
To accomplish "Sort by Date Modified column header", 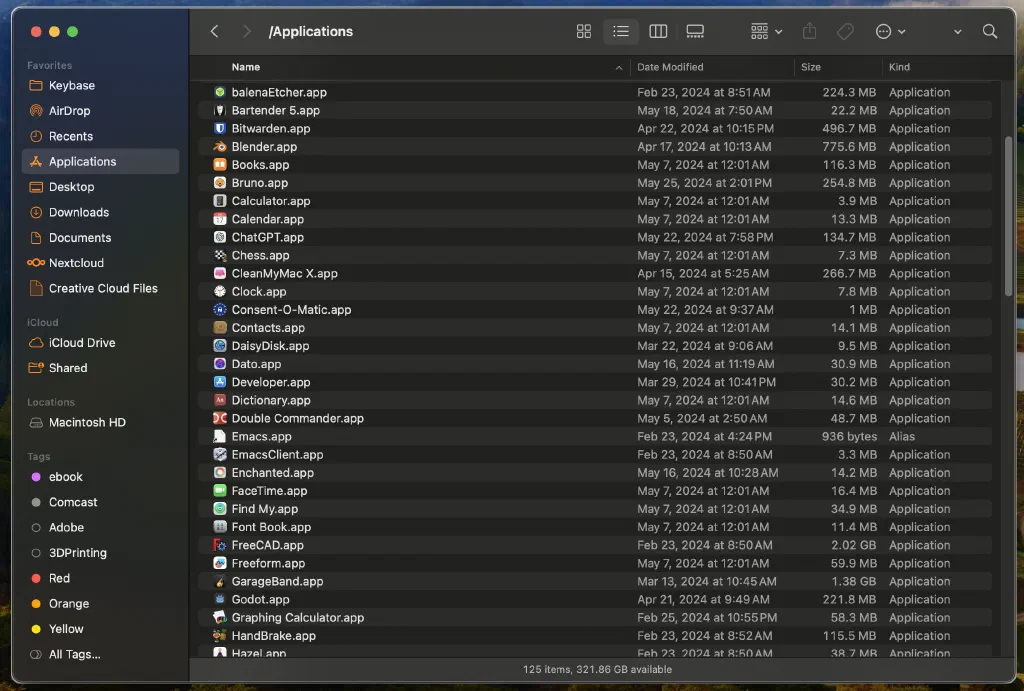I will 670,67.
